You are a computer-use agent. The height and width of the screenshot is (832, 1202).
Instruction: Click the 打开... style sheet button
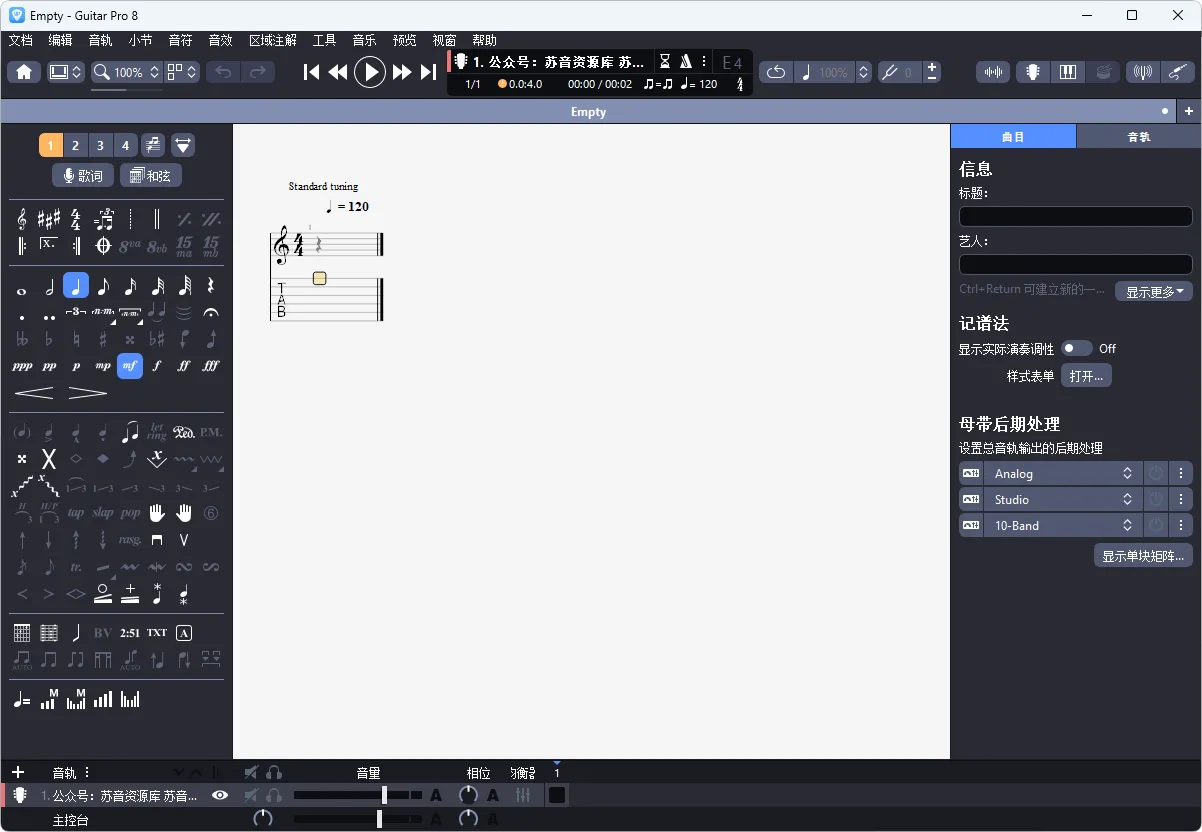click(1086, 375)
